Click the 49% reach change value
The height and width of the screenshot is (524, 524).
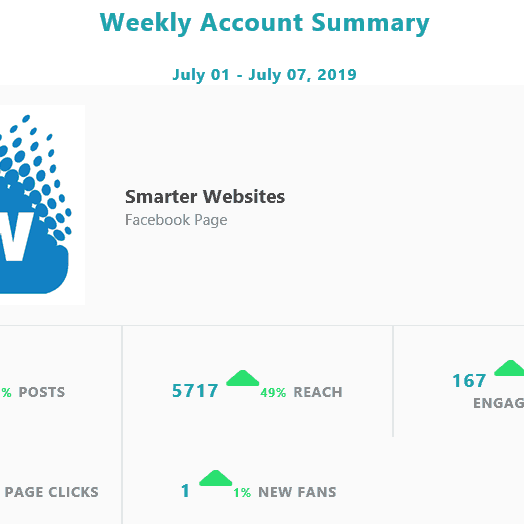tap(273, 393)
